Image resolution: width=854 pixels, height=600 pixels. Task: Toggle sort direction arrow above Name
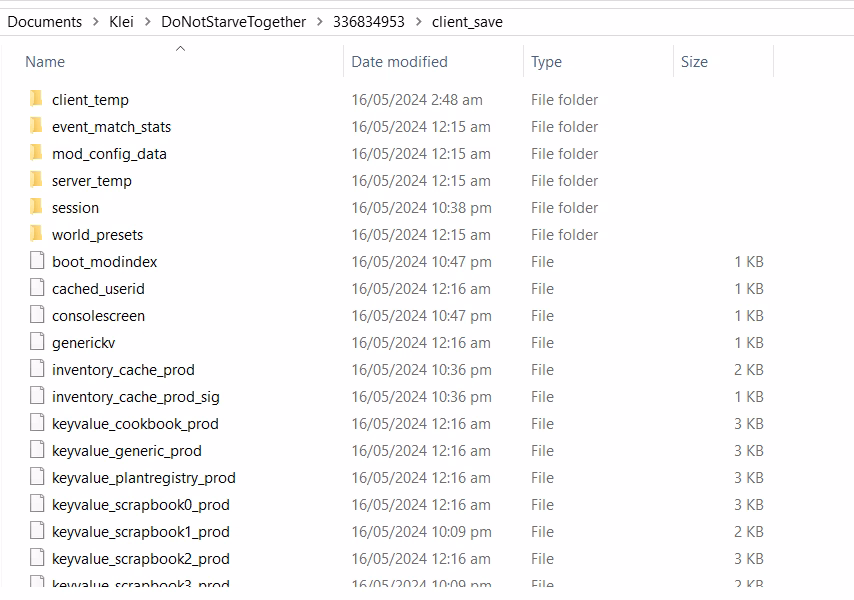pyautogui.click(x=180, y=48)
